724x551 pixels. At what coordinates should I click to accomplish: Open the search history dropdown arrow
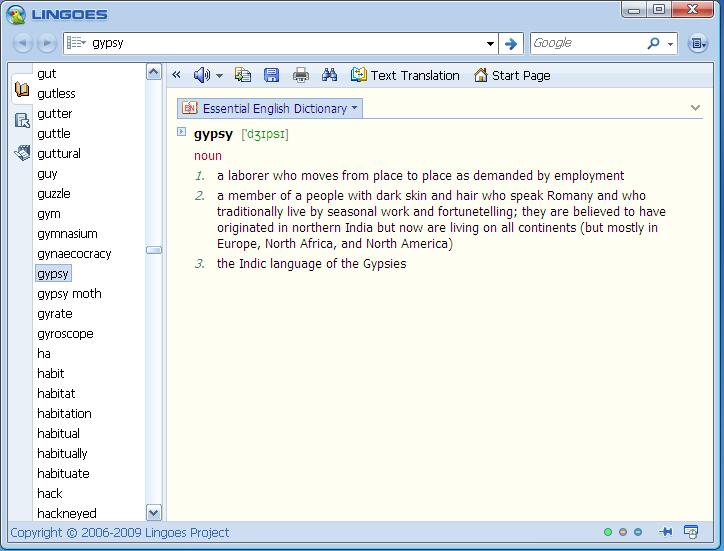[x=490, y=44]
